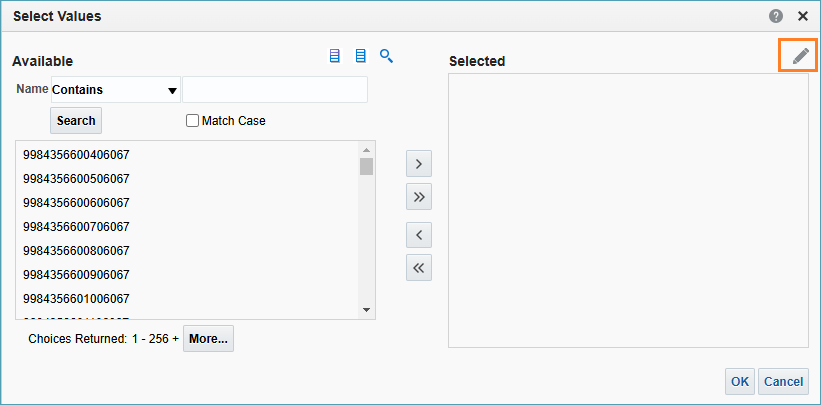
Task: Enable the Match Case checkbox
Action: [193, 121]
